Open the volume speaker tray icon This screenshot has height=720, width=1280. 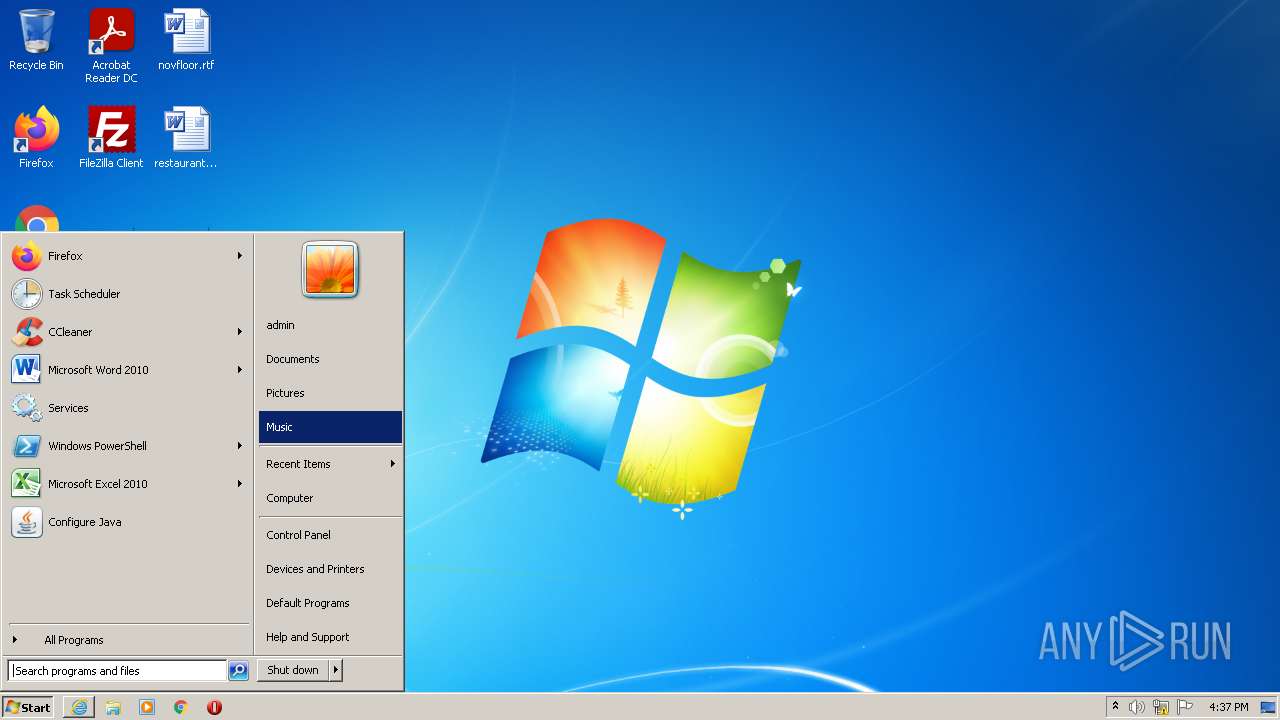pos(1137,707)
